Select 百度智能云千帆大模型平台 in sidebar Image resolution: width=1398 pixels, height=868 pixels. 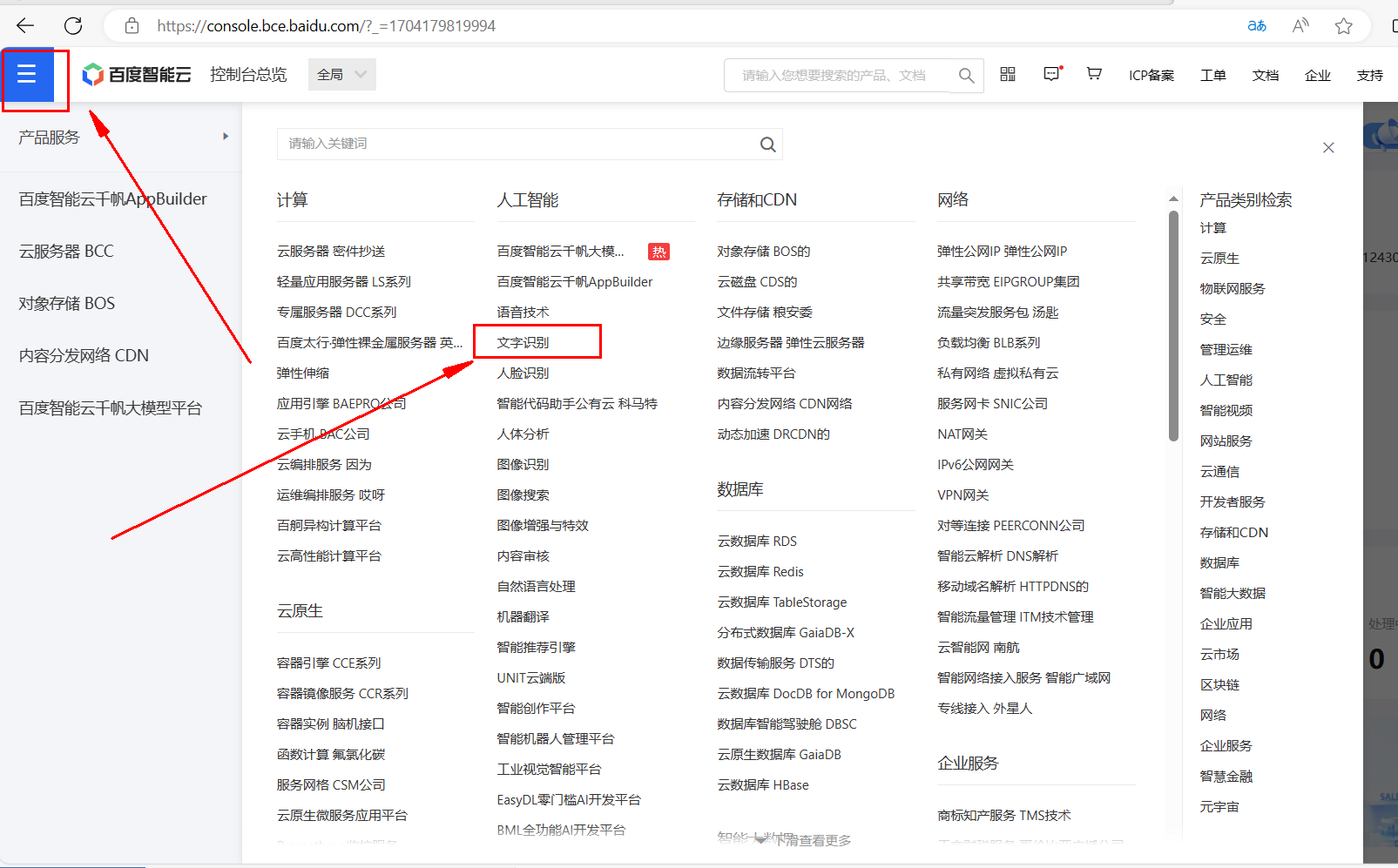point(111,408)
